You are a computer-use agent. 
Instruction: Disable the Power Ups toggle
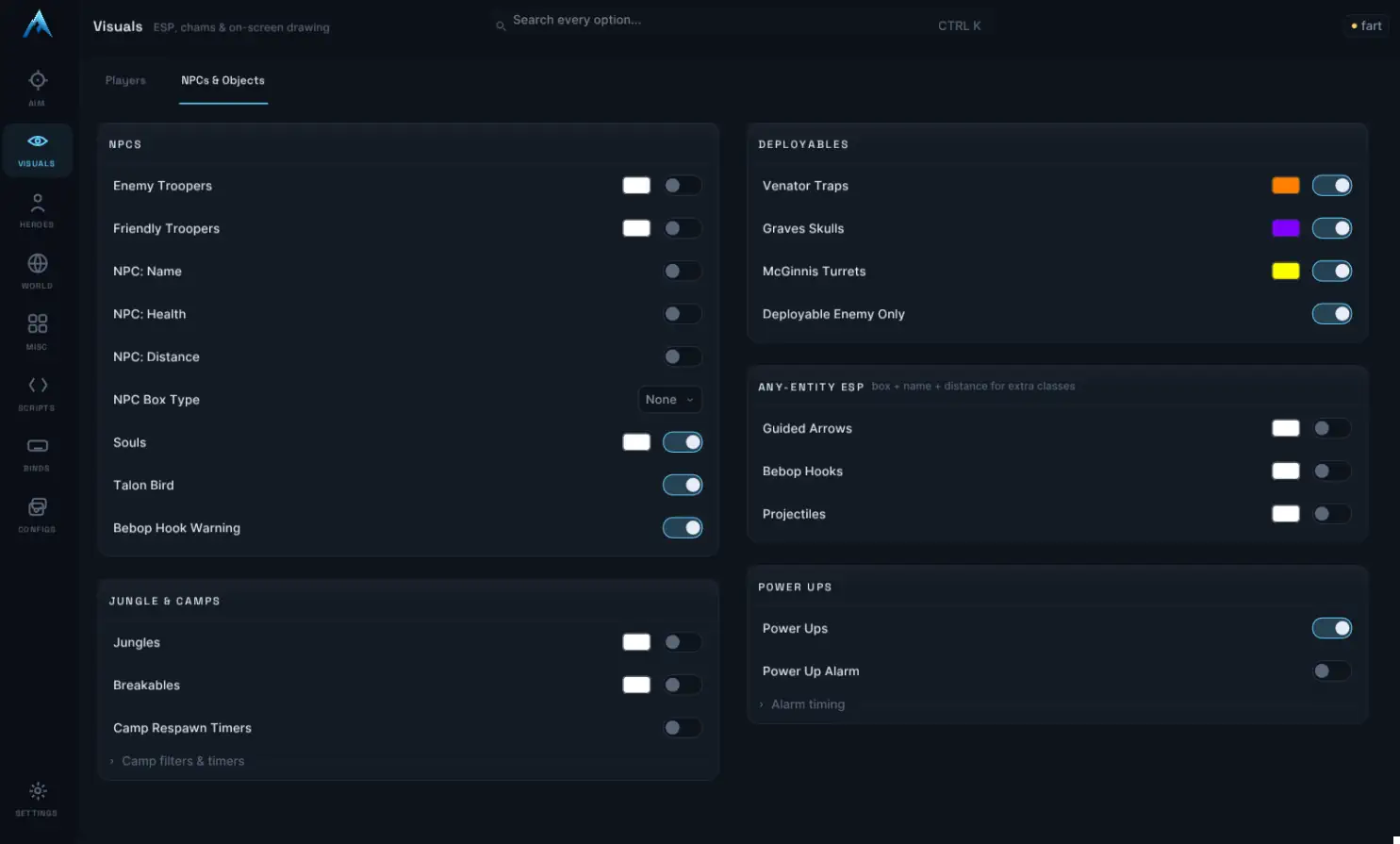click(1332, 628)
